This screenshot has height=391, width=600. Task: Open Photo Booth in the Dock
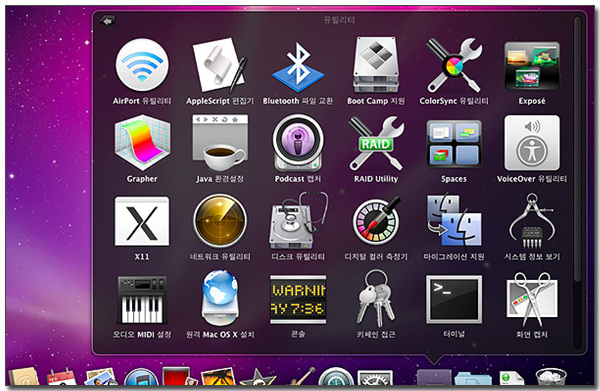(x=180, y=377)
